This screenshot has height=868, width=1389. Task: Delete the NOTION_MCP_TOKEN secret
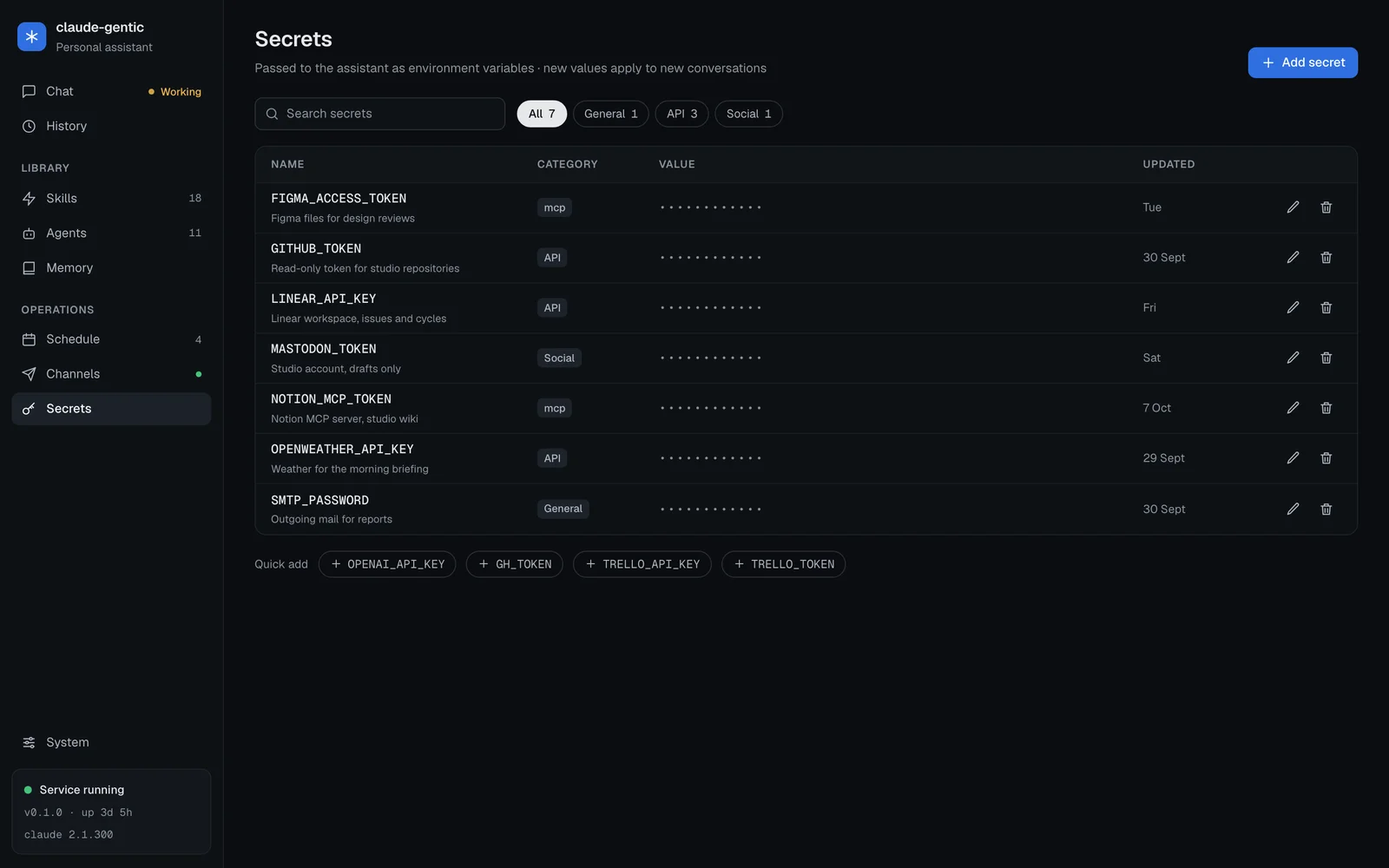pyautogui.click(x=1326, y=408)
